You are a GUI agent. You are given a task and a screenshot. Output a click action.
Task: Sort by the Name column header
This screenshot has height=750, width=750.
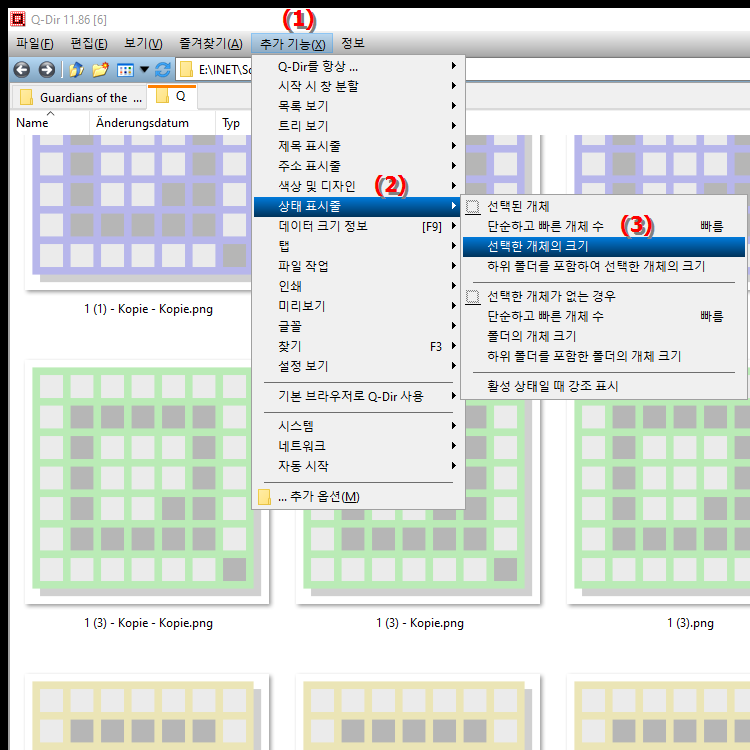point(50,123)
